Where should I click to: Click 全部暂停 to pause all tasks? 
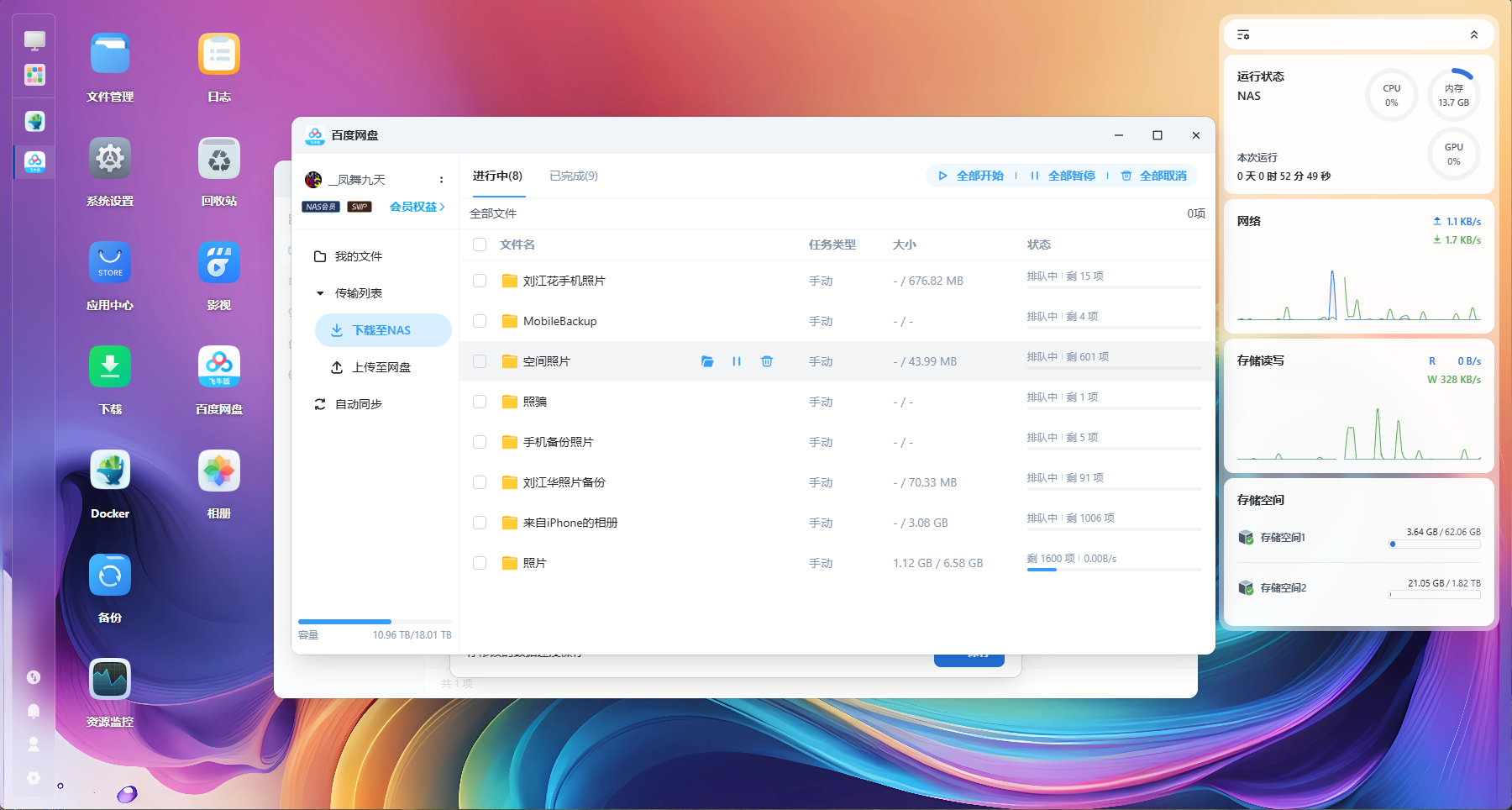click(x=1062, y=176)
